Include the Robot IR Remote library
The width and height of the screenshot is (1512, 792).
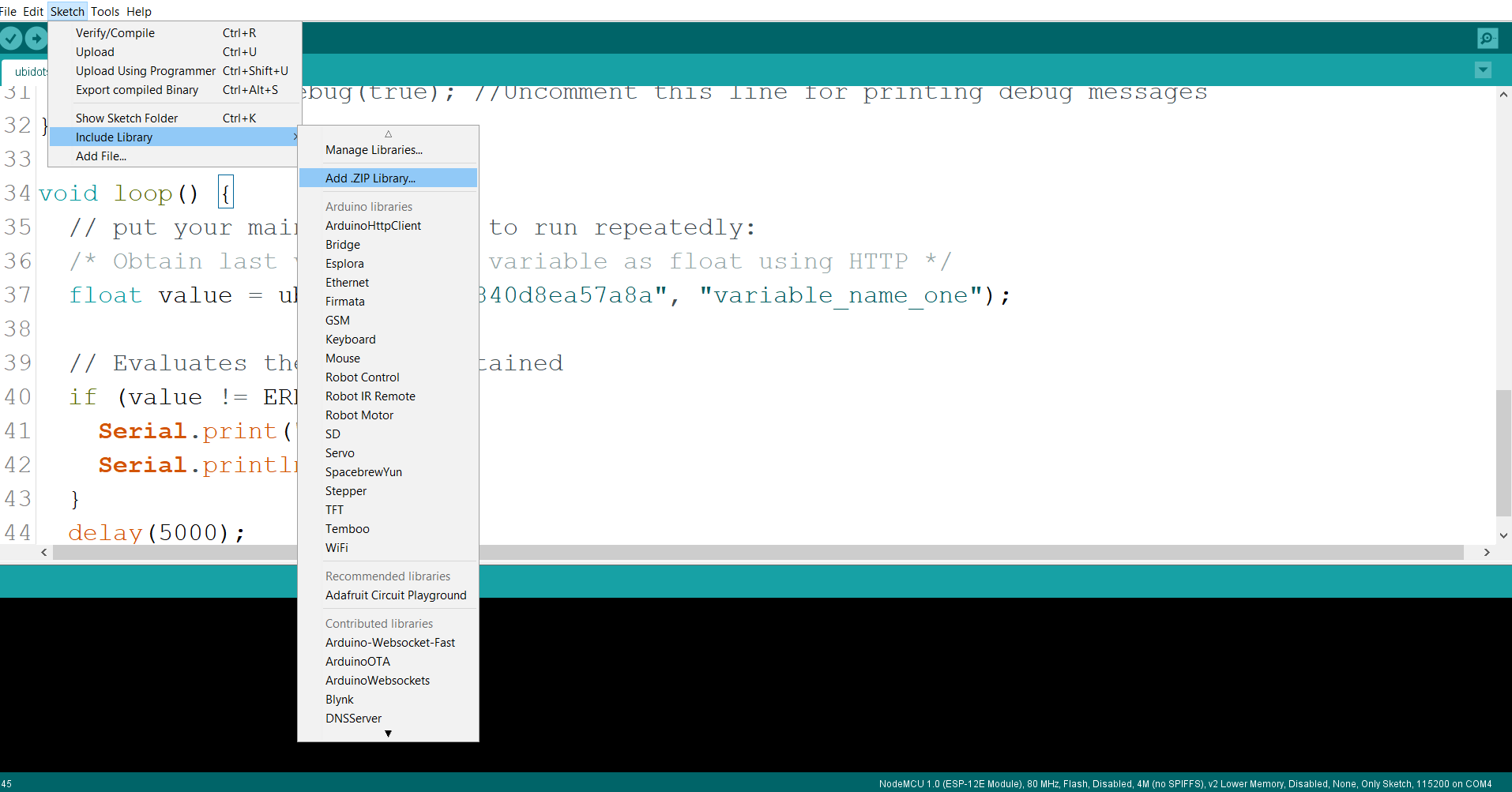pyautogui.click(x=388, y=396)
